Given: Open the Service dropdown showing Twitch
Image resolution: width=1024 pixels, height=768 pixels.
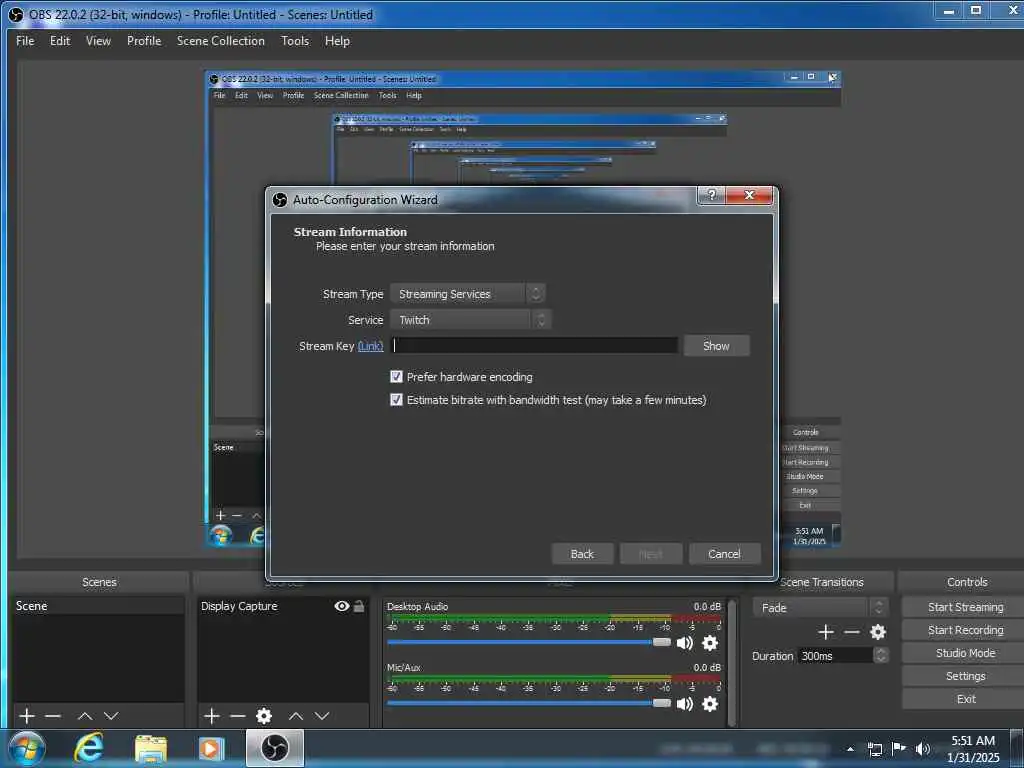Looking at the screenshot, I should pos(471,320).
